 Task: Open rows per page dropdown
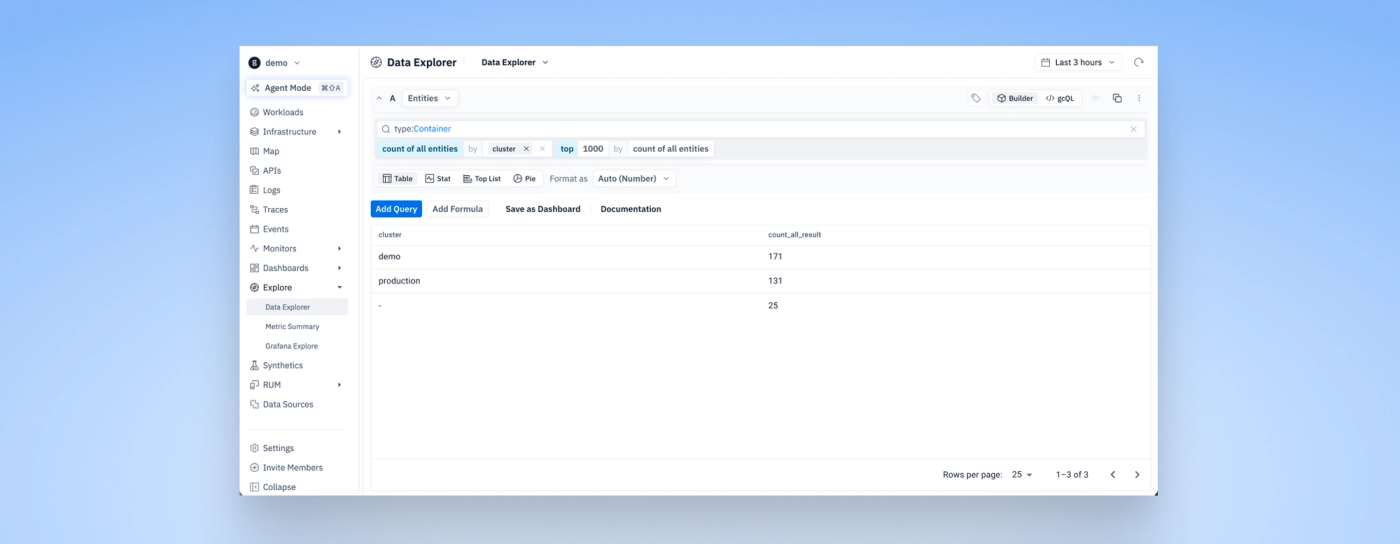(1022, 475)
